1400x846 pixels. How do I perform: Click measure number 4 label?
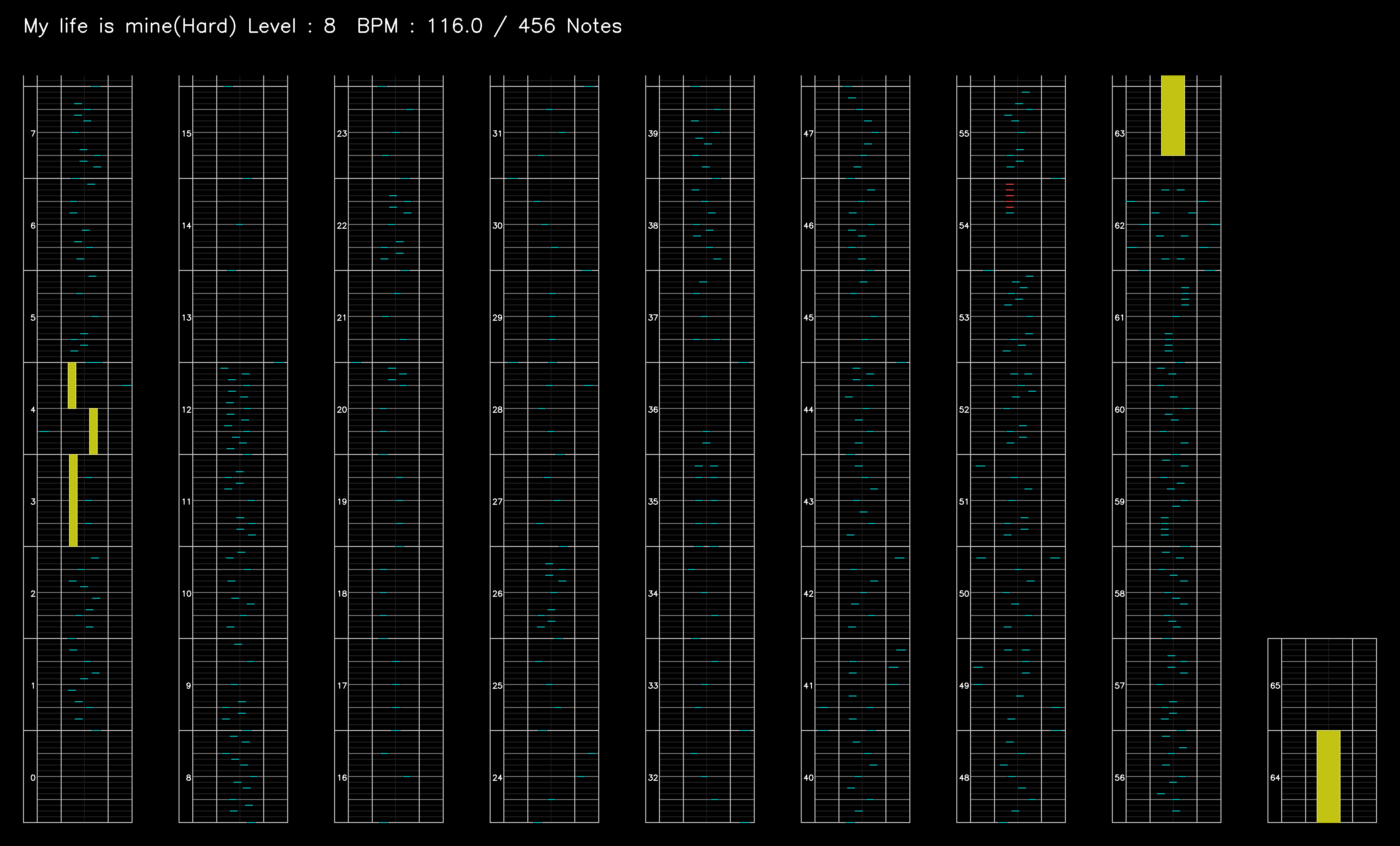33,409
